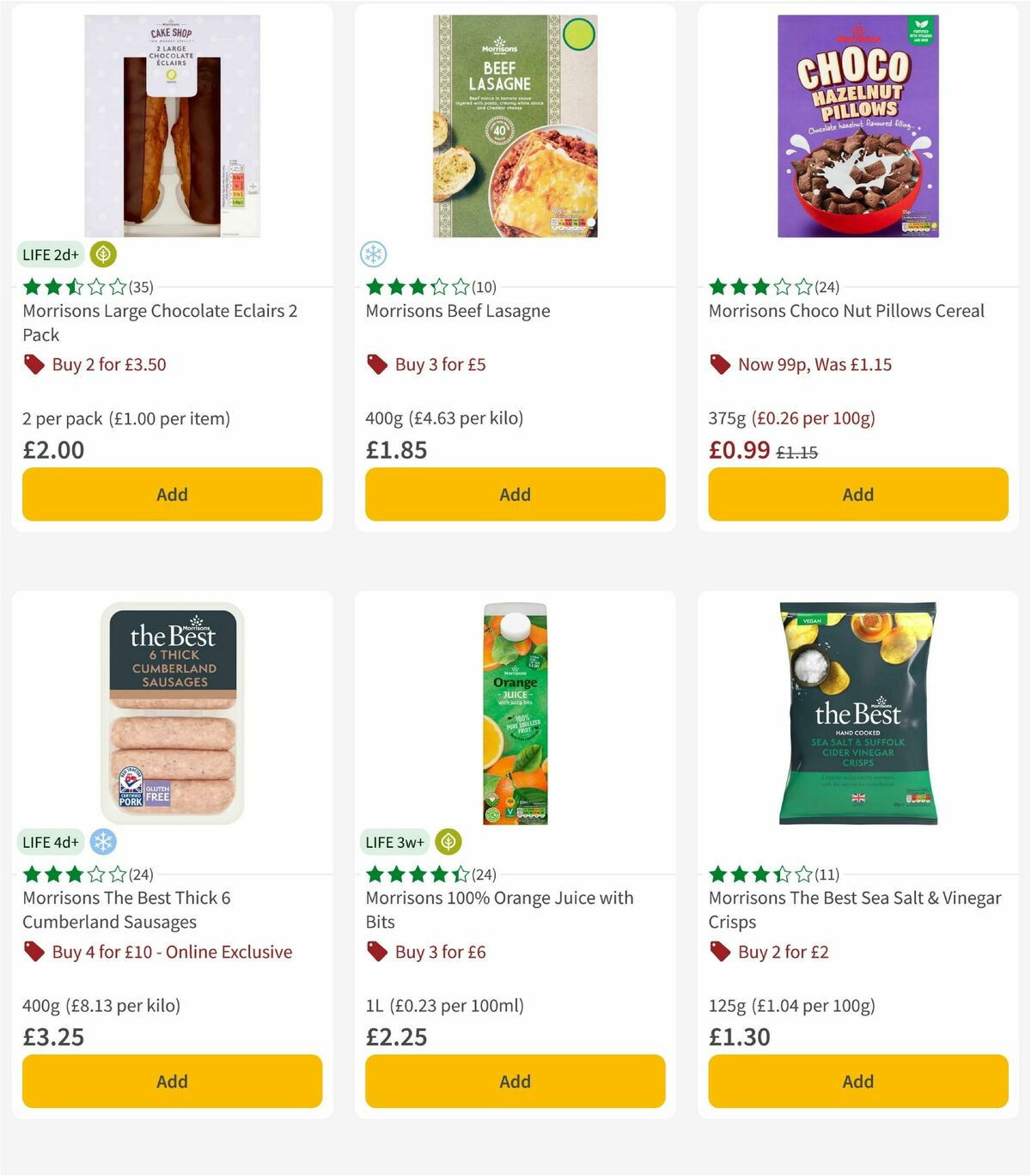Add Morrisons Beef Lasagne to basket

[x=514, y=494]
